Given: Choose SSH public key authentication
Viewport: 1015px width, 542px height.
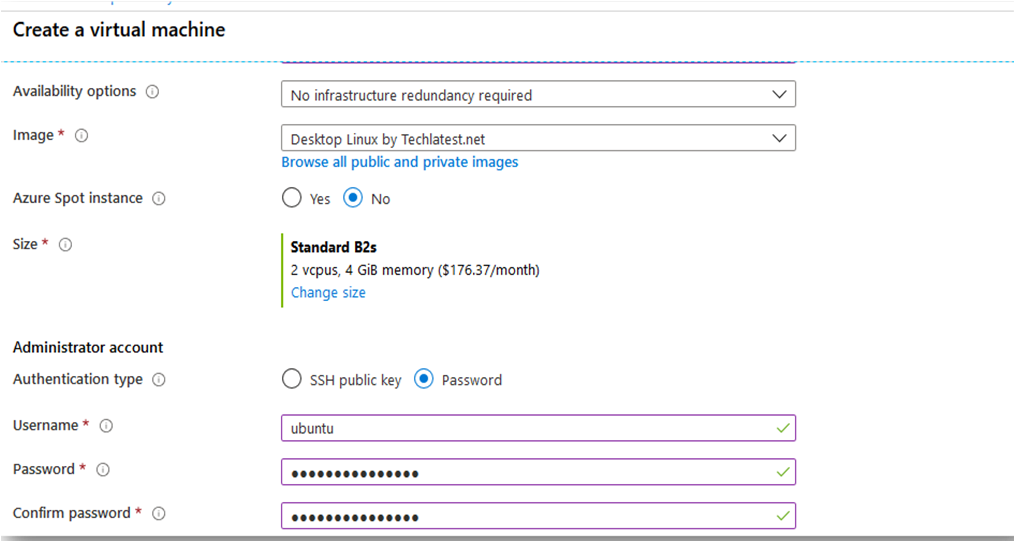Looking at the screenshot, I should (x=292, y=379).
